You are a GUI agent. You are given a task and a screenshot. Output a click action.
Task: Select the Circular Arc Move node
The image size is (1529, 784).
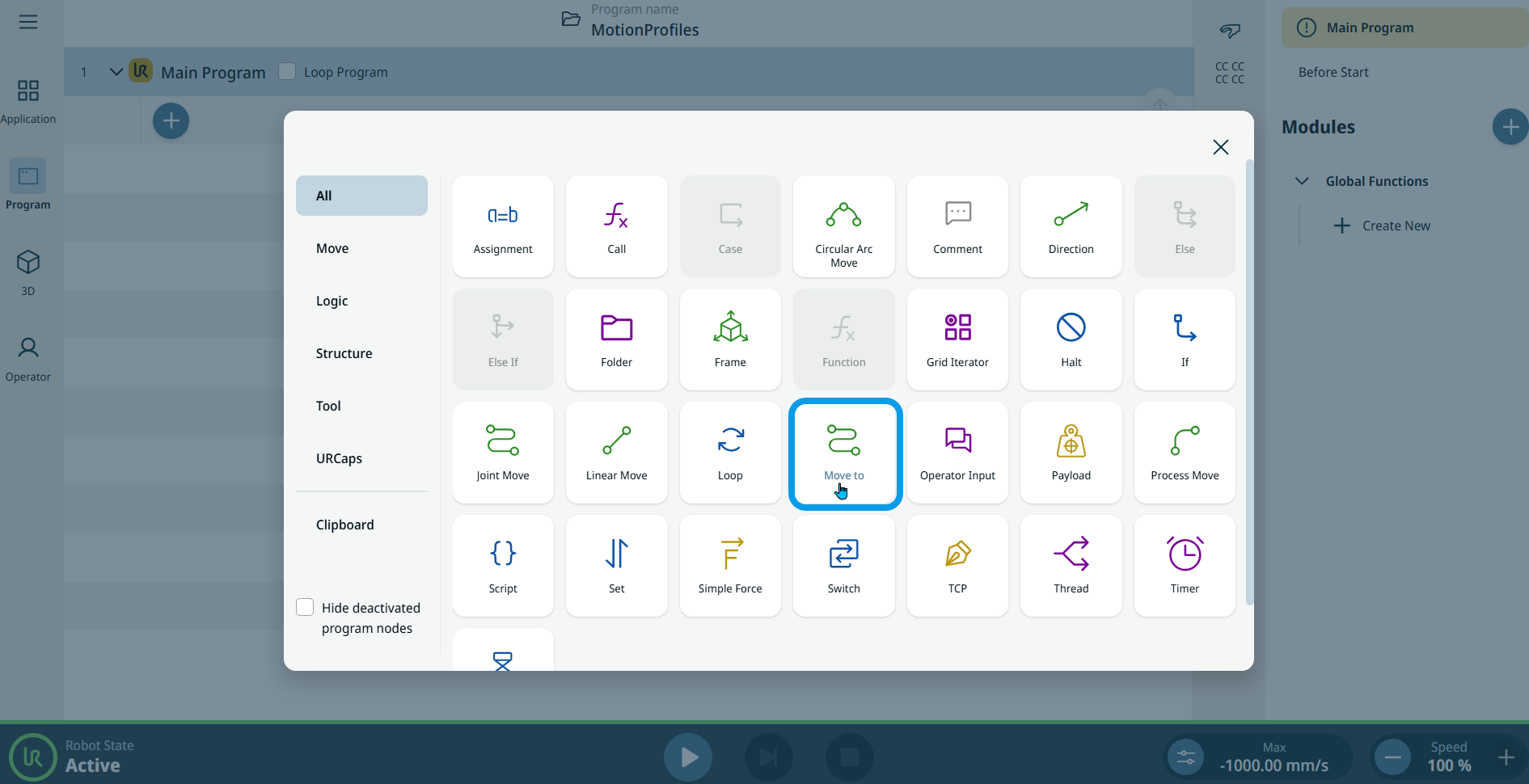click(x=843, y=226)
